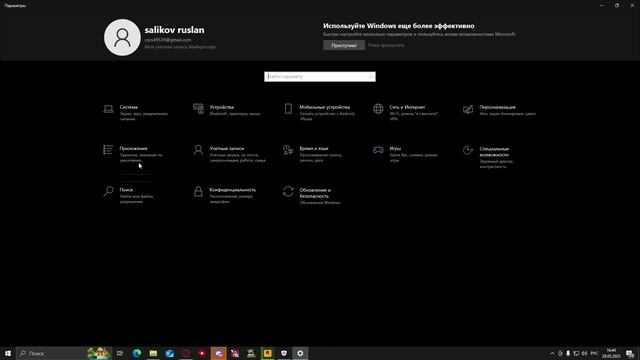640x360 pixels.
Task: Open the Устройства category icon
Action: pos(198,109)
